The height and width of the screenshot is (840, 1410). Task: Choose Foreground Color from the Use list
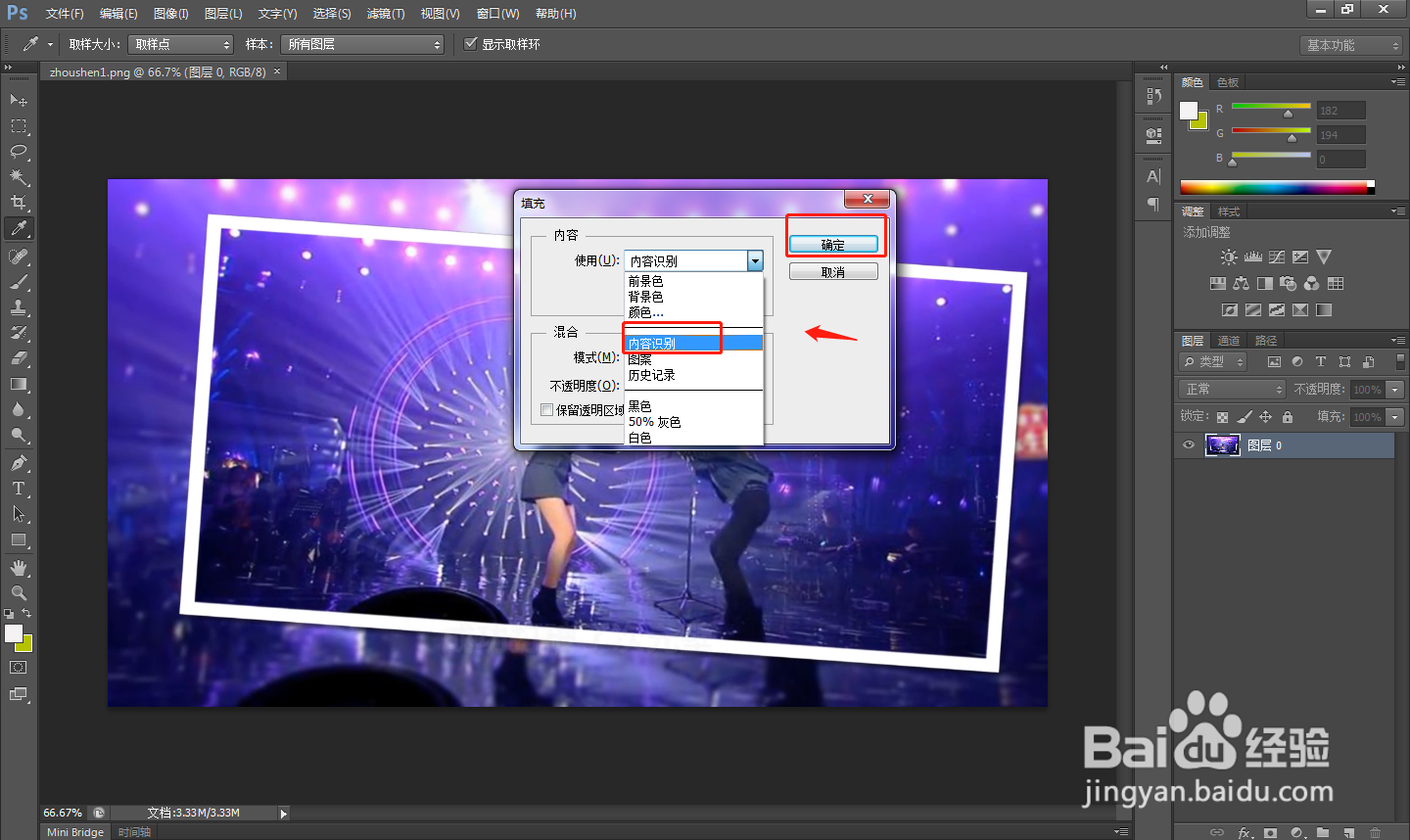(x=693, y=281)
